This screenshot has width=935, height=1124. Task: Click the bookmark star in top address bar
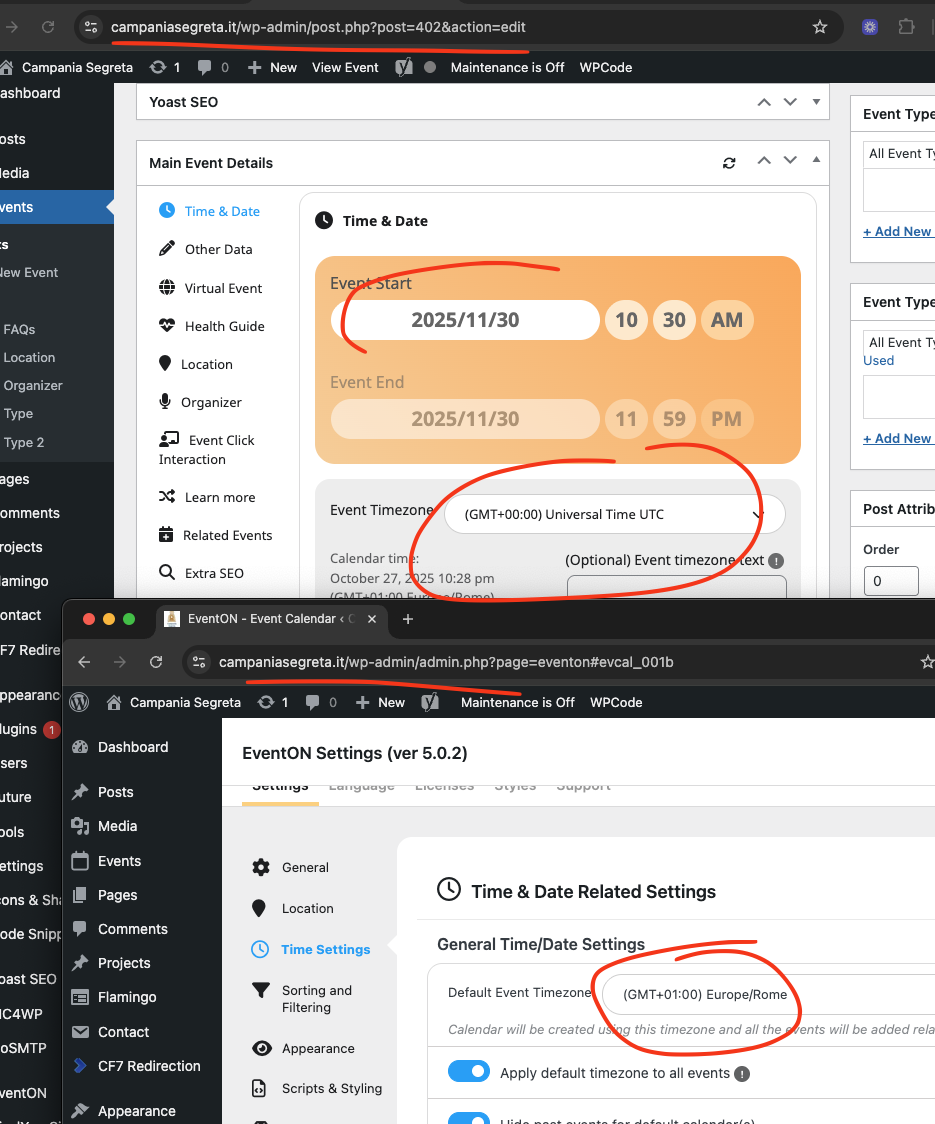(820, 27)
